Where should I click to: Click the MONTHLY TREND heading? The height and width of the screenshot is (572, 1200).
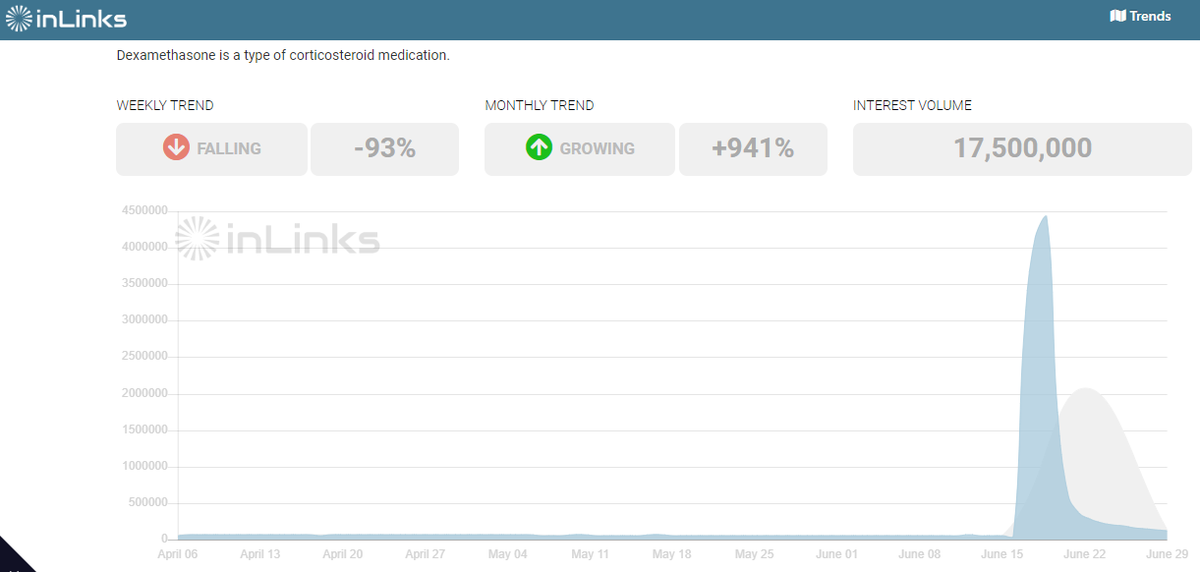[x=539, y=105]
